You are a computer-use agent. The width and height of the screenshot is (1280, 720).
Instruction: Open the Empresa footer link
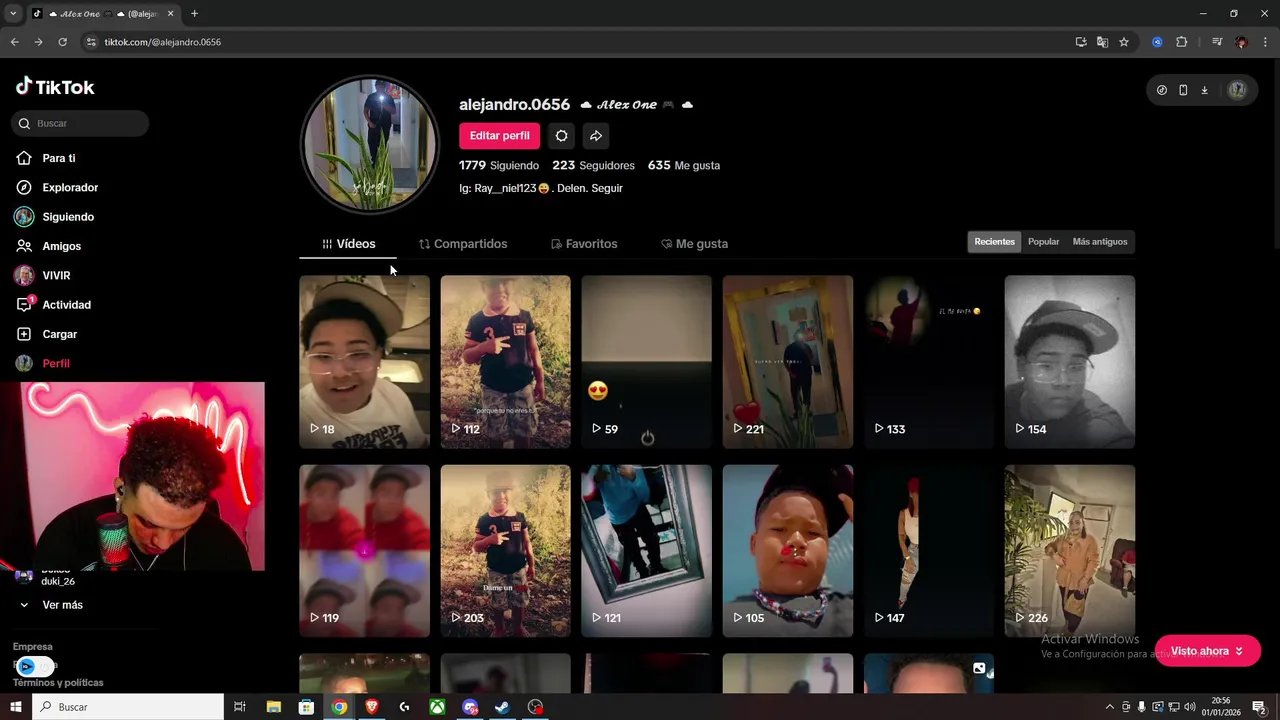(33, 647)
